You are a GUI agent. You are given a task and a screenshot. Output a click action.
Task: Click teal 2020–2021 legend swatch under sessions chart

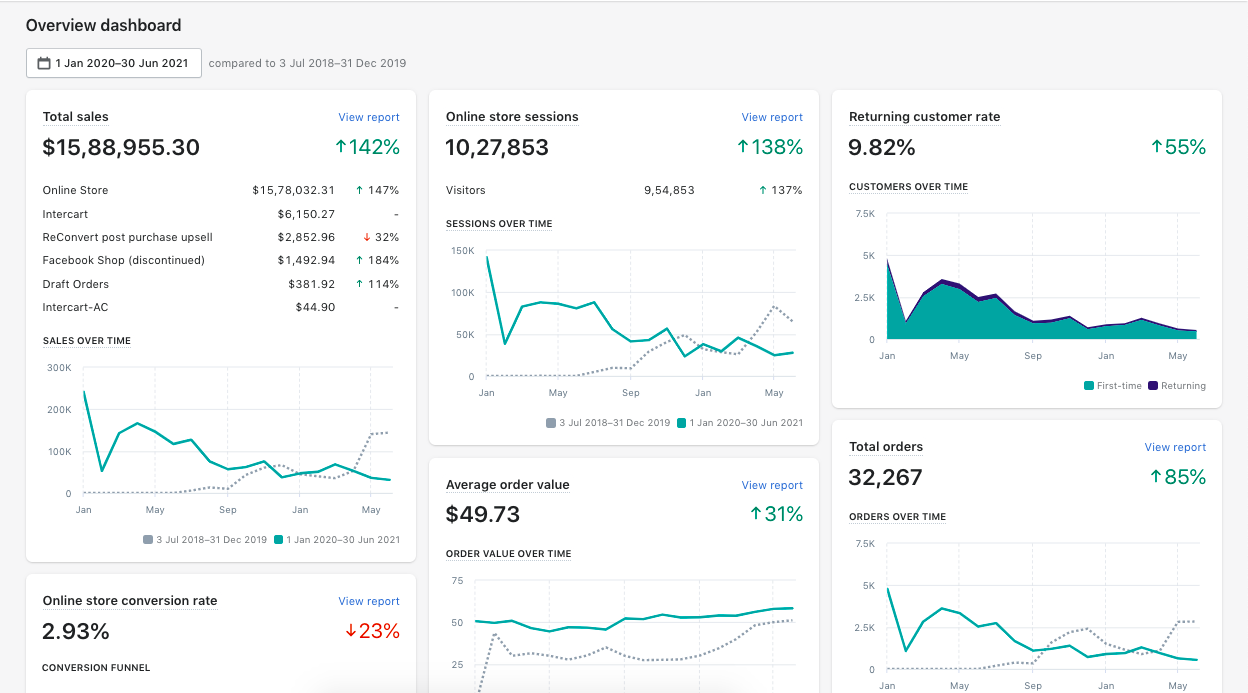pos(682,422)
